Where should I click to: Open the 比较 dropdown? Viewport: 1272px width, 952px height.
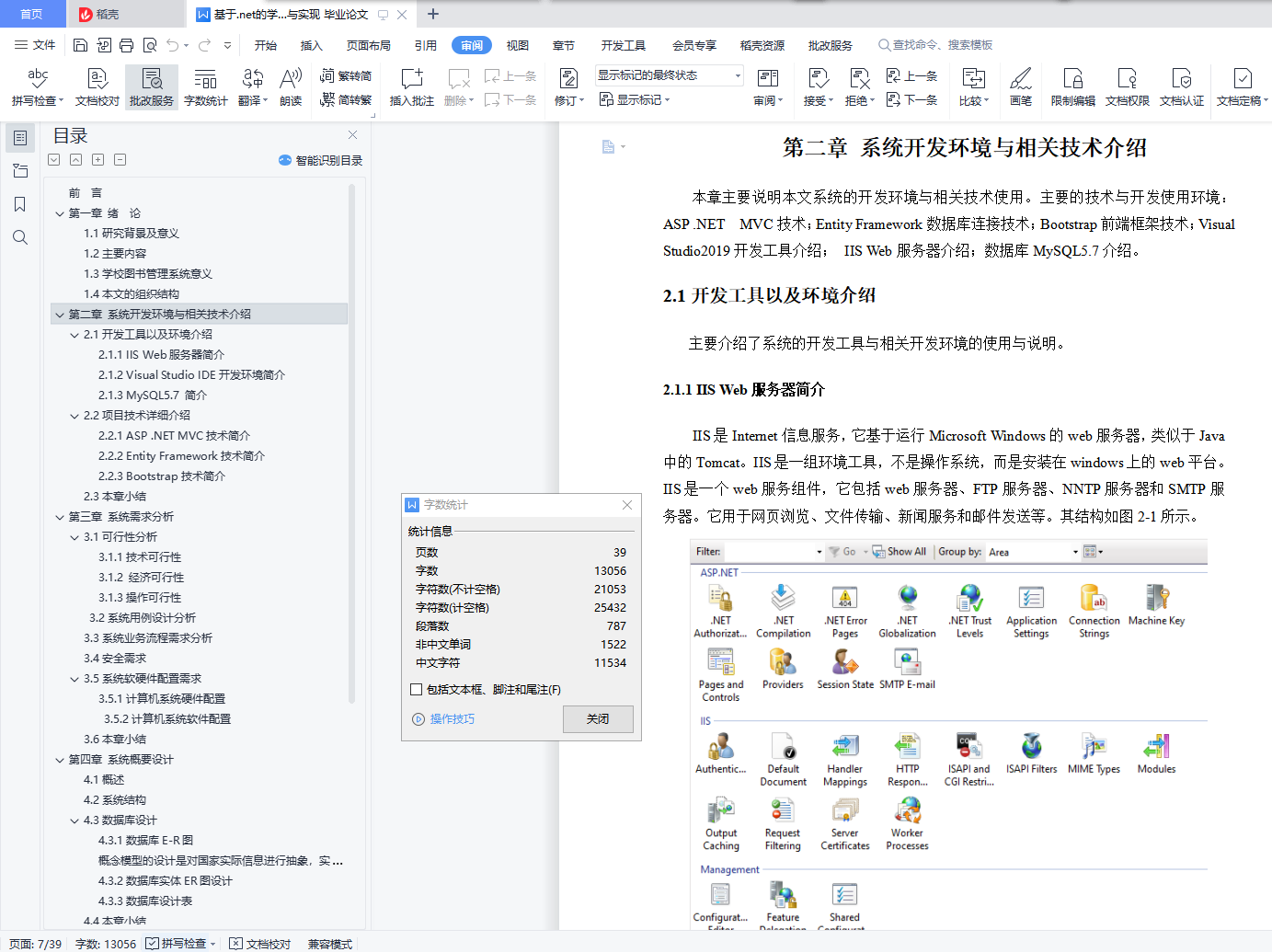[974, 87]
